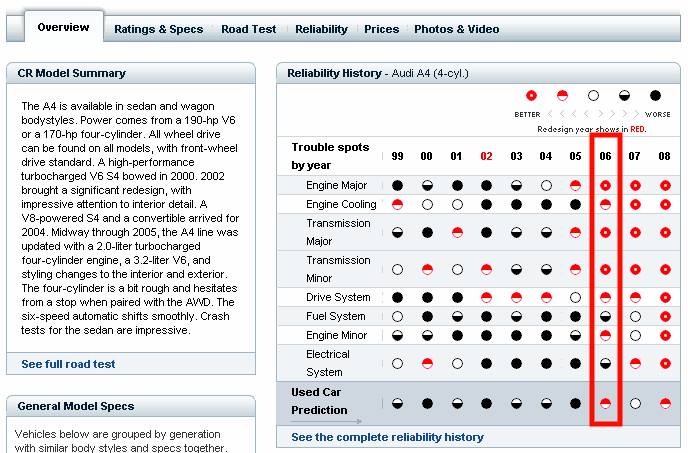Click the Transmission Major row label
The width and height of the screenshot is (688, 453).
tap(338, 232)
